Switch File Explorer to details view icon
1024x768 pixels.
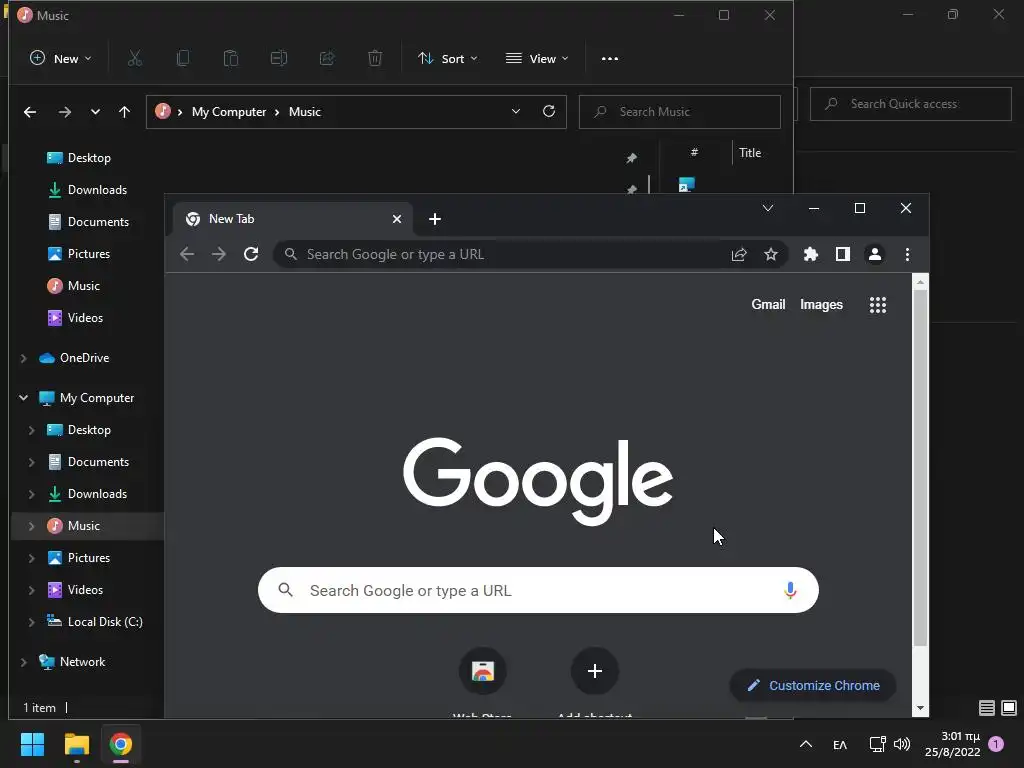[x=987, y=708]
